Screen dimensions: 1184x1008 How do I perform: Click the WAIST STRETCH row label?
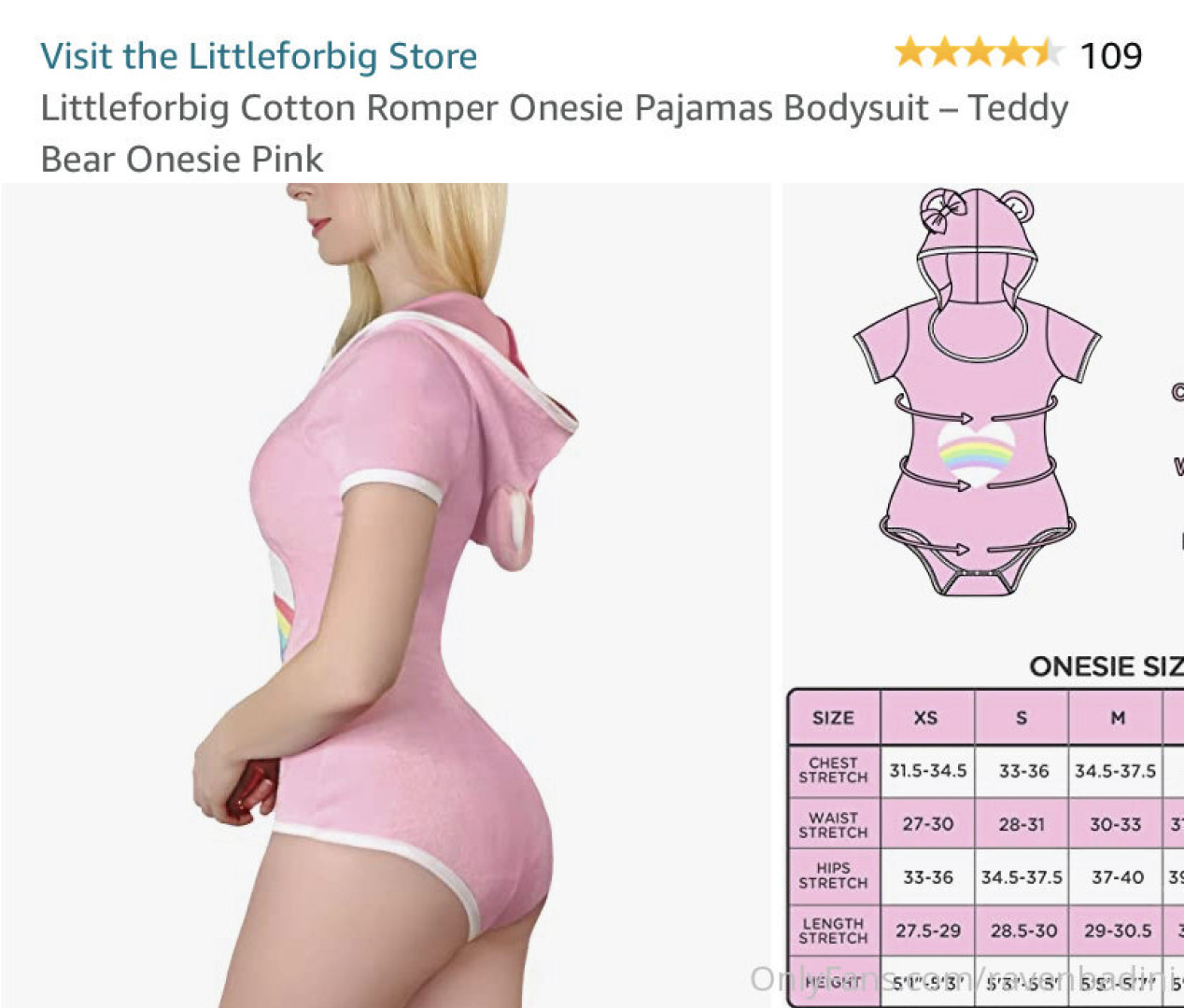coord(833,824)
